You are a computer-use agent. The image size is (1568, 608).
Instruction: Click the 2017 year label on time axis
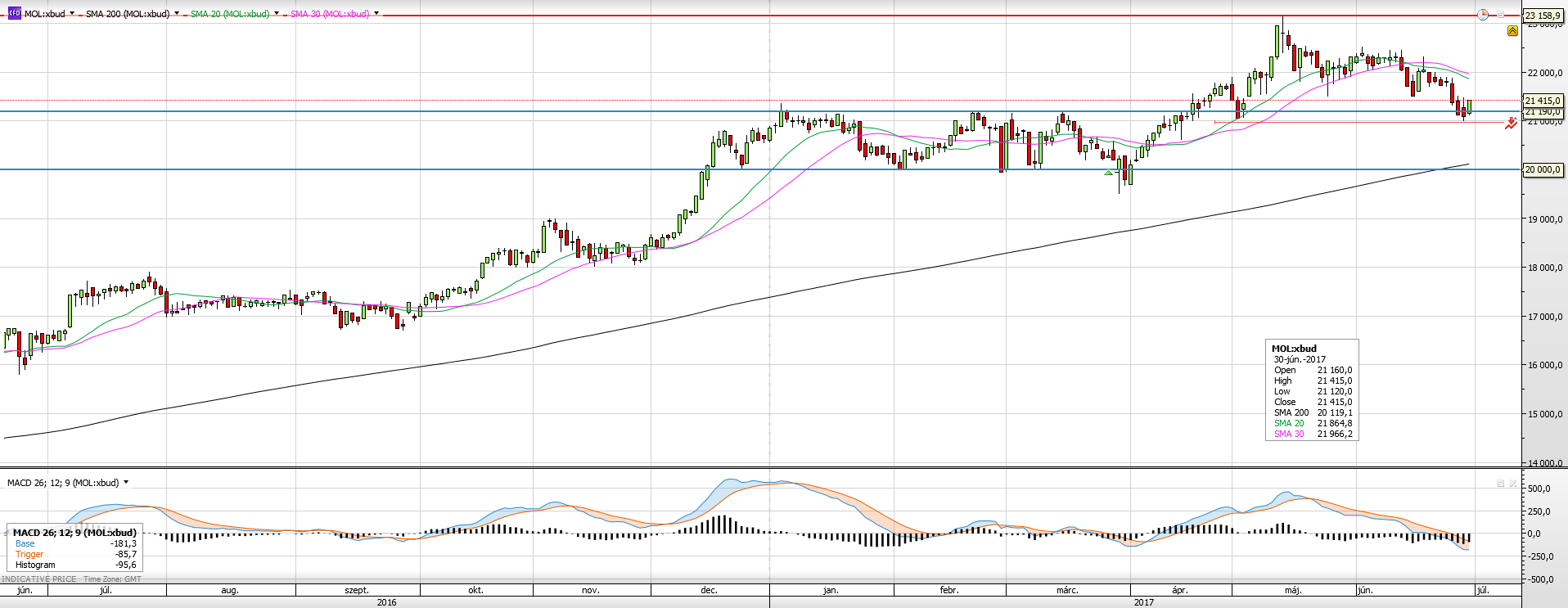1143,602
